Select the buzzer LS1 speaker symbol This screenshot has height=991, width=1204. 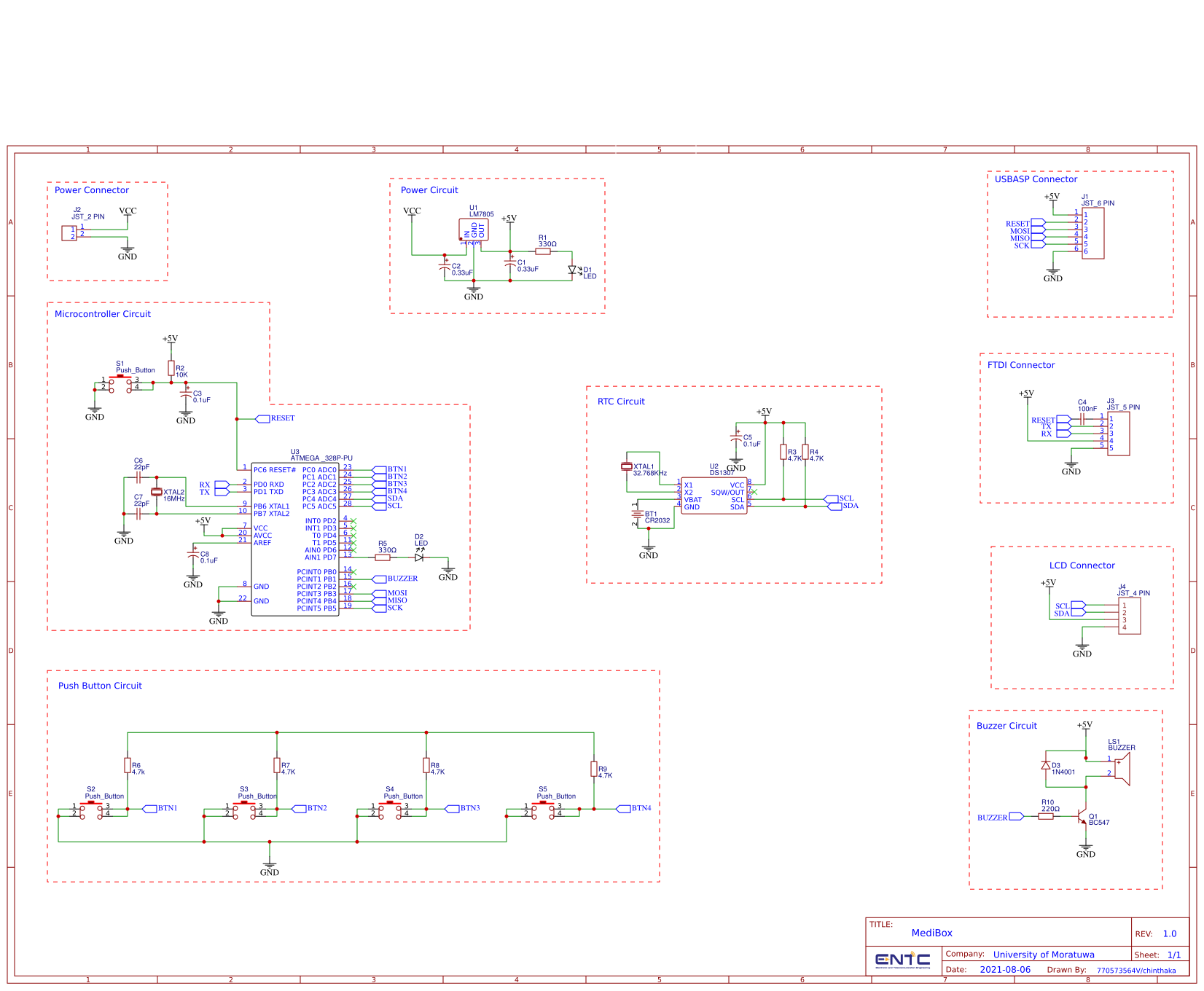[x=1122, y=769]
